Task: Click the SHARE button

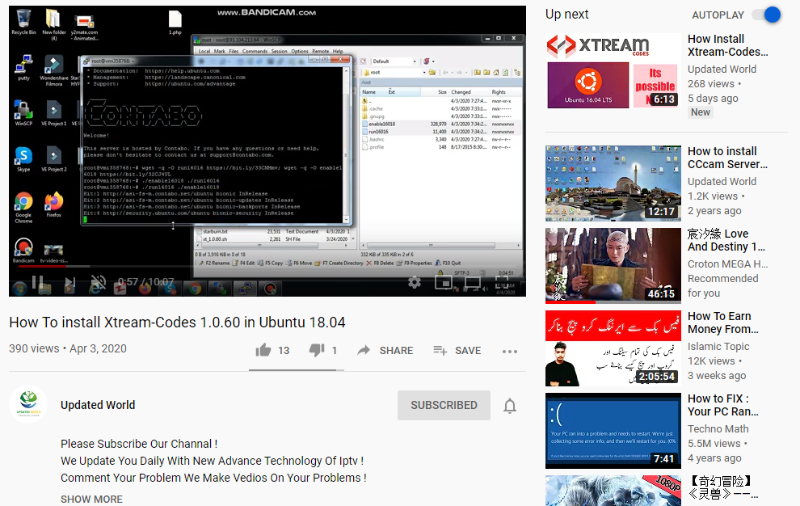Action: coord(385,351)
